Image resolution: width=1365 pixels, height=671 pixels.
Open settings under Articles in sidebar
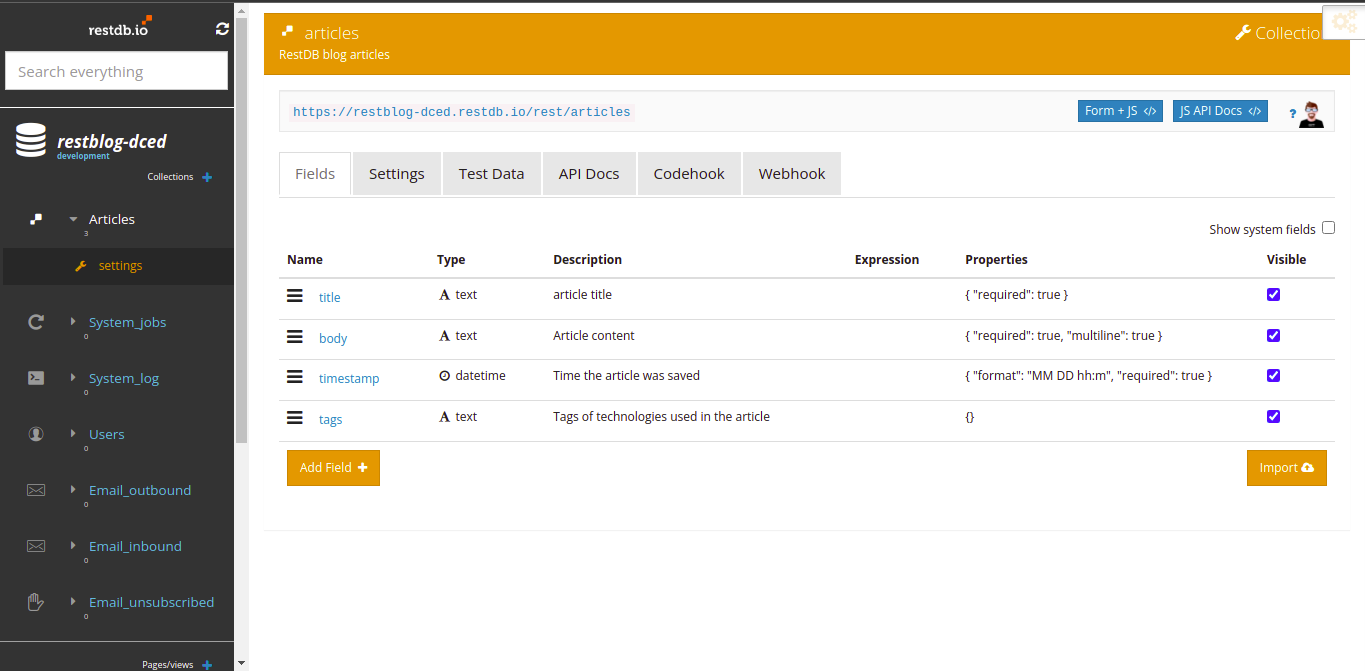[120, 266]
